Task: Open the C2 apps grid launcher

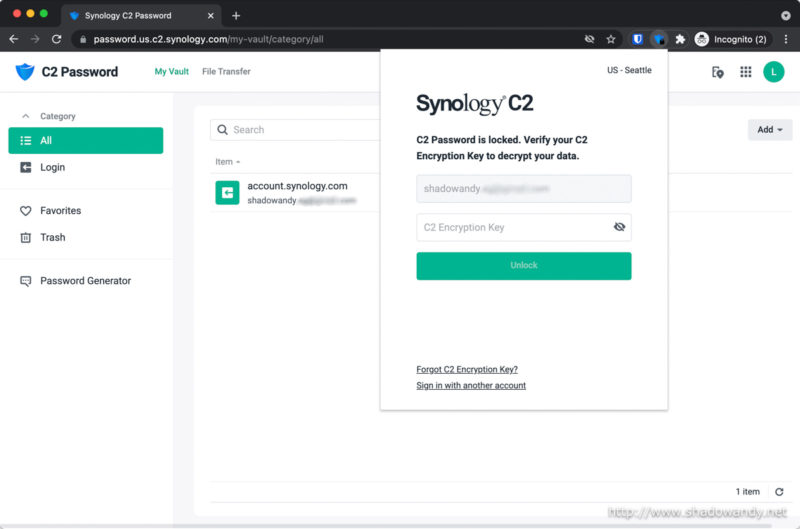Action: 745,72
